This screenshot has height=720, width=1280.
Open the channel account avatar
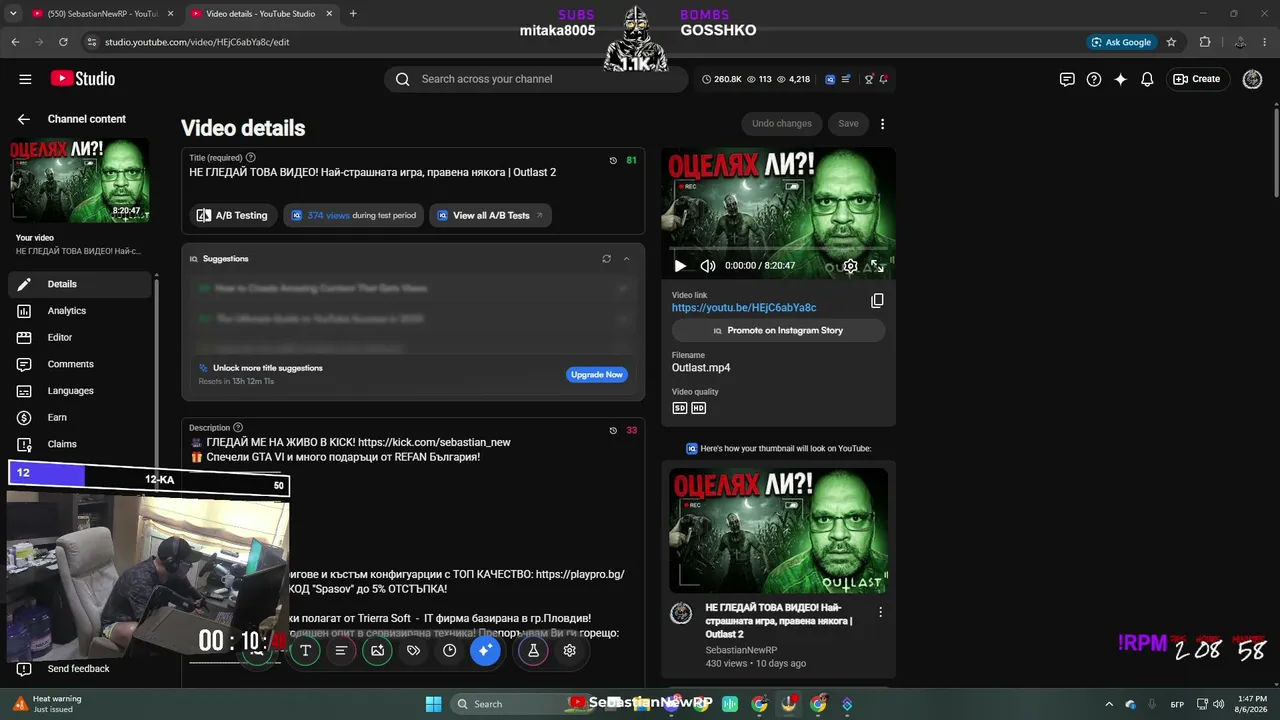(x=1252, y=79)
